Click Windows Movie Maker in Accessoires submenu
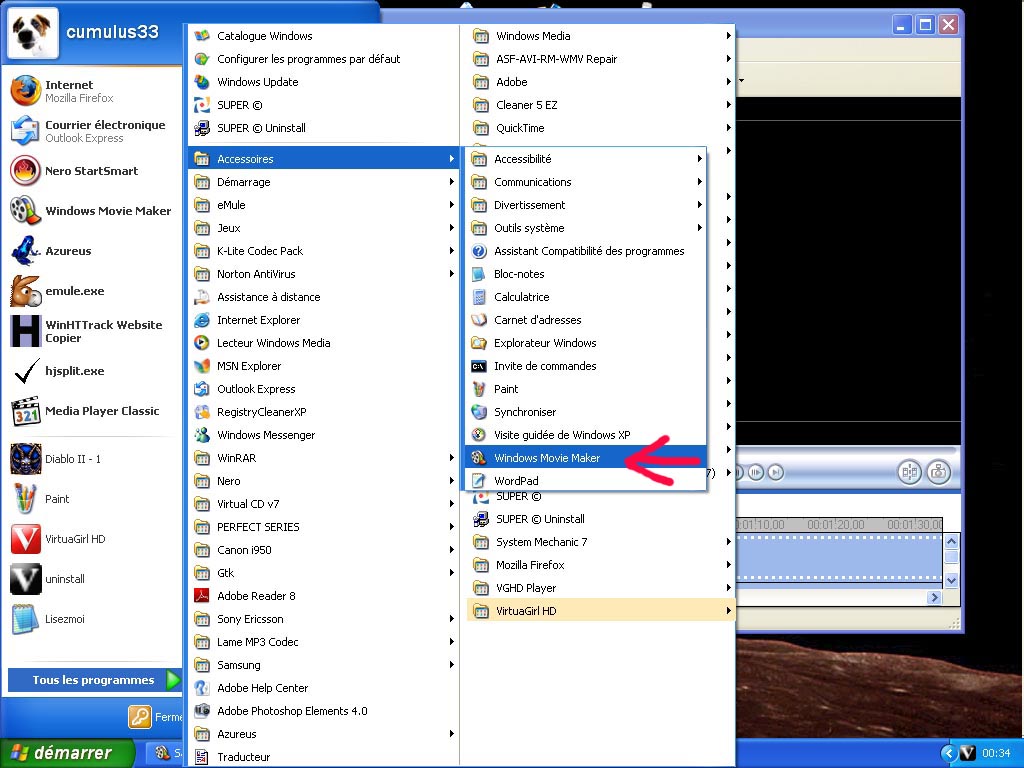The height and width of the screenshot is (768, 1024). click(x=586, y=458)
